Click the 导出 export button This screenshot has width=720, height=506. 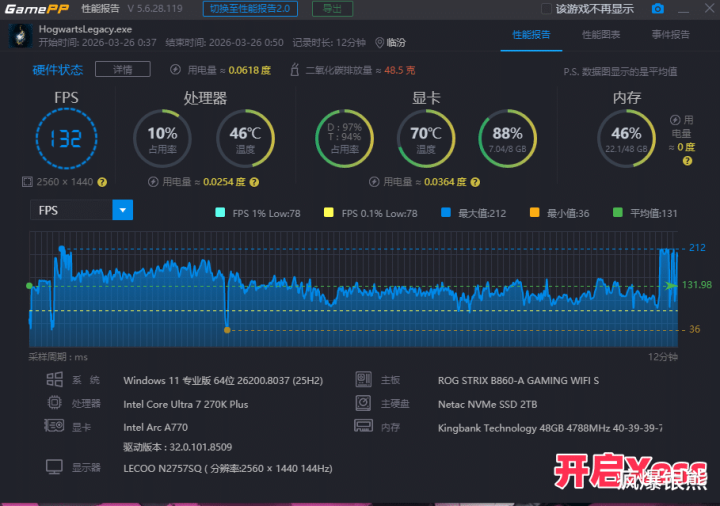pyautogui.click(x=332, y=9)
